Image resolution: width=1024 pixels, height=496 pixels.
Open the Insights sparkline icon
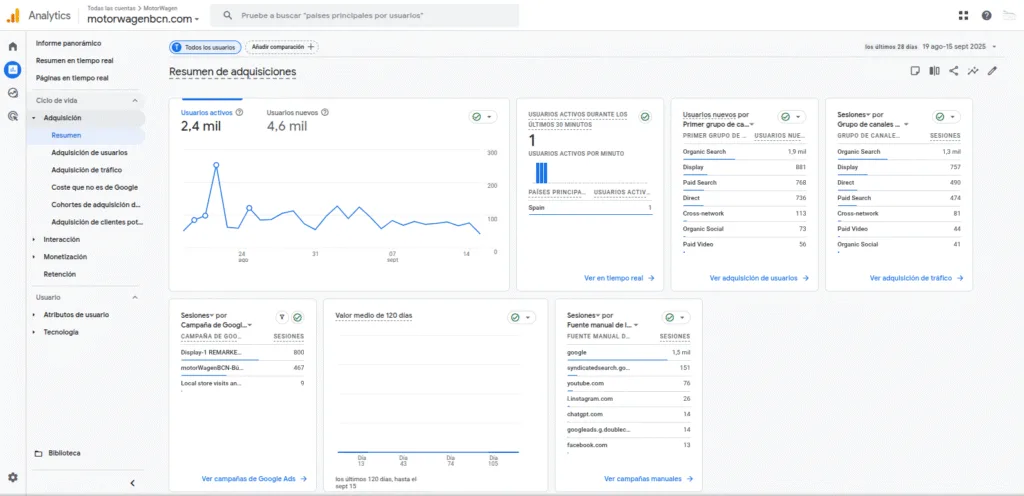point(973,71)
